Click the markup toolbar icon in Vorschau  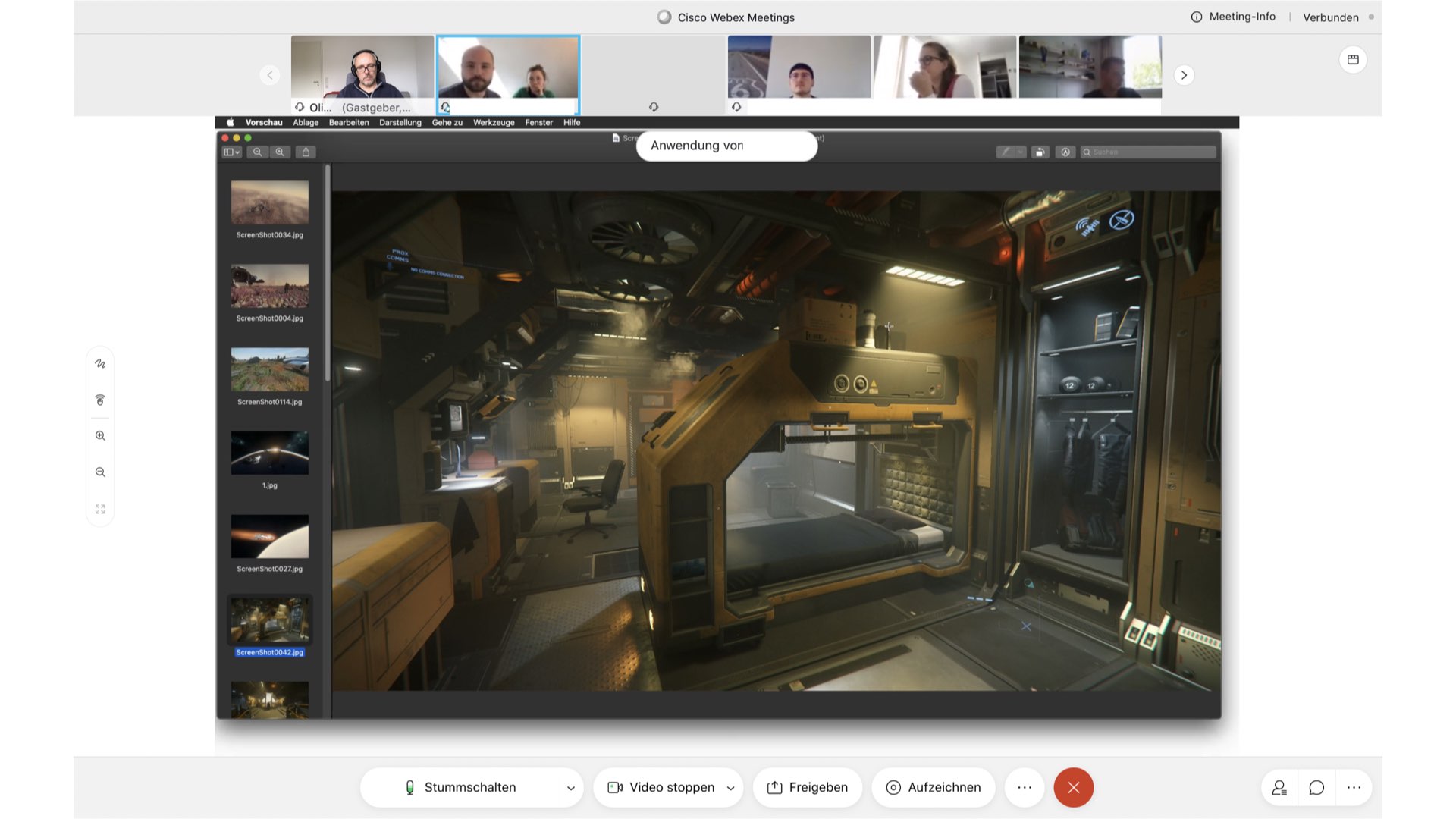1065,152
